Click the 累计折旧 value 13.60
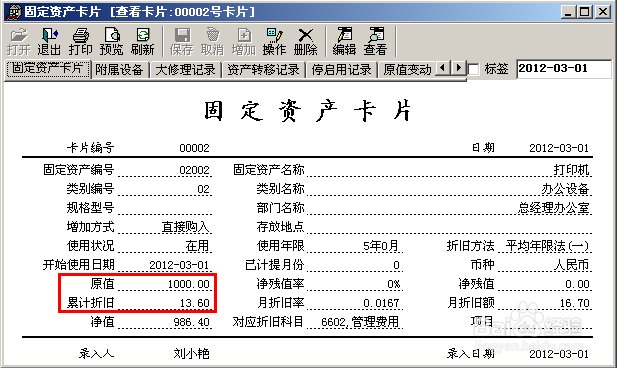Screen dimensions: 617x368 195,303
